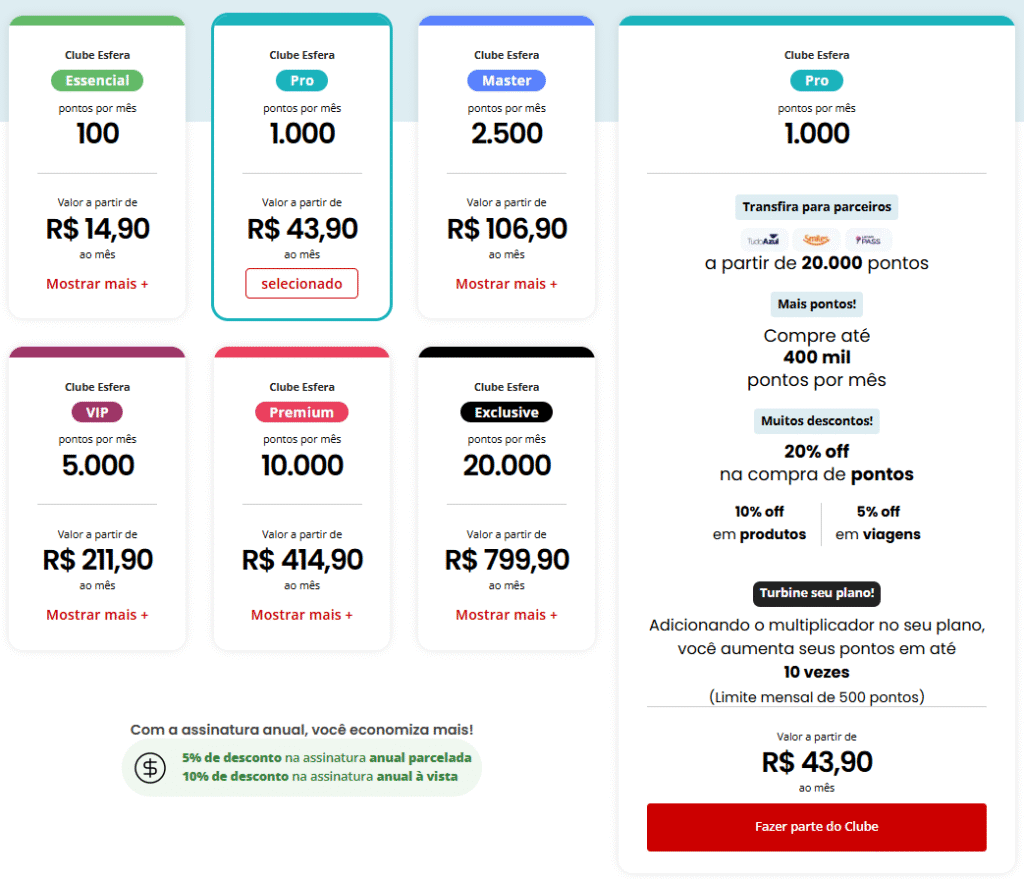Viewport: 1024px width, 879px height.
Task: Click the dollar sign discount icon
Action: 150,768
